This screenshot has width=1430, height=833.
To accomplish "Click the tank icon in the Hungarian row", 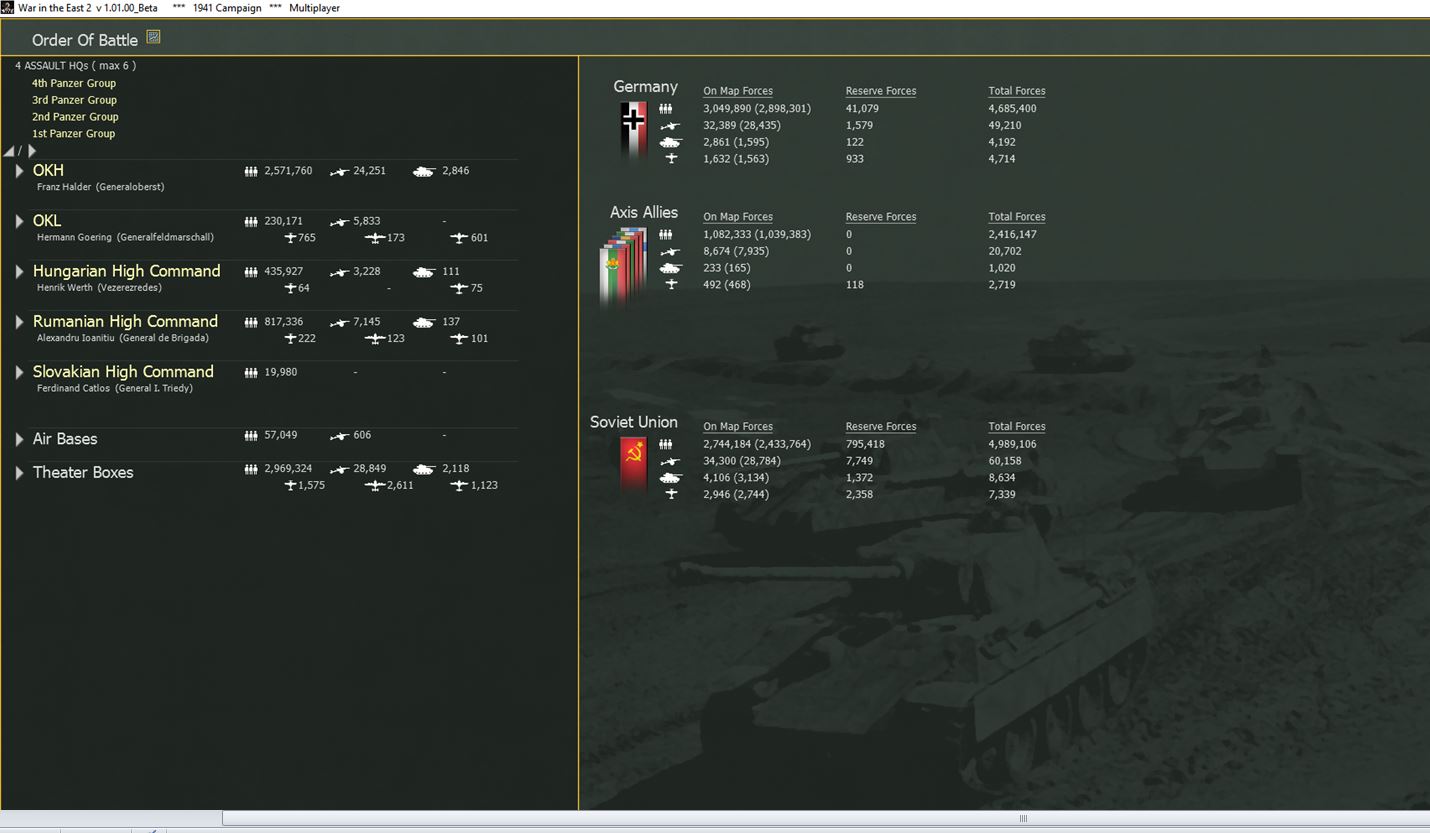I will coord(424,272).
